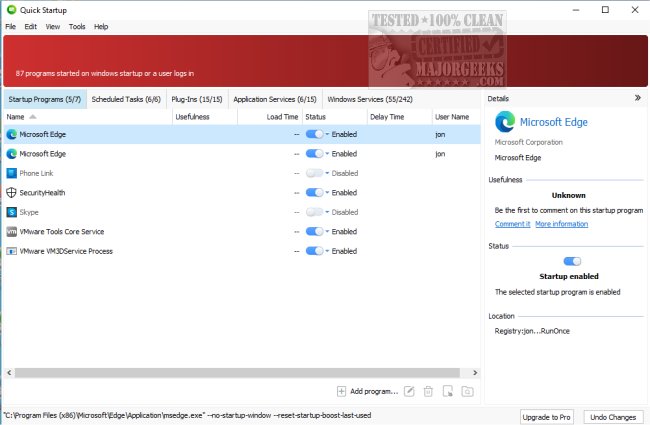
Task: Click the Phone Link row icon
Action: coord(11,173)
